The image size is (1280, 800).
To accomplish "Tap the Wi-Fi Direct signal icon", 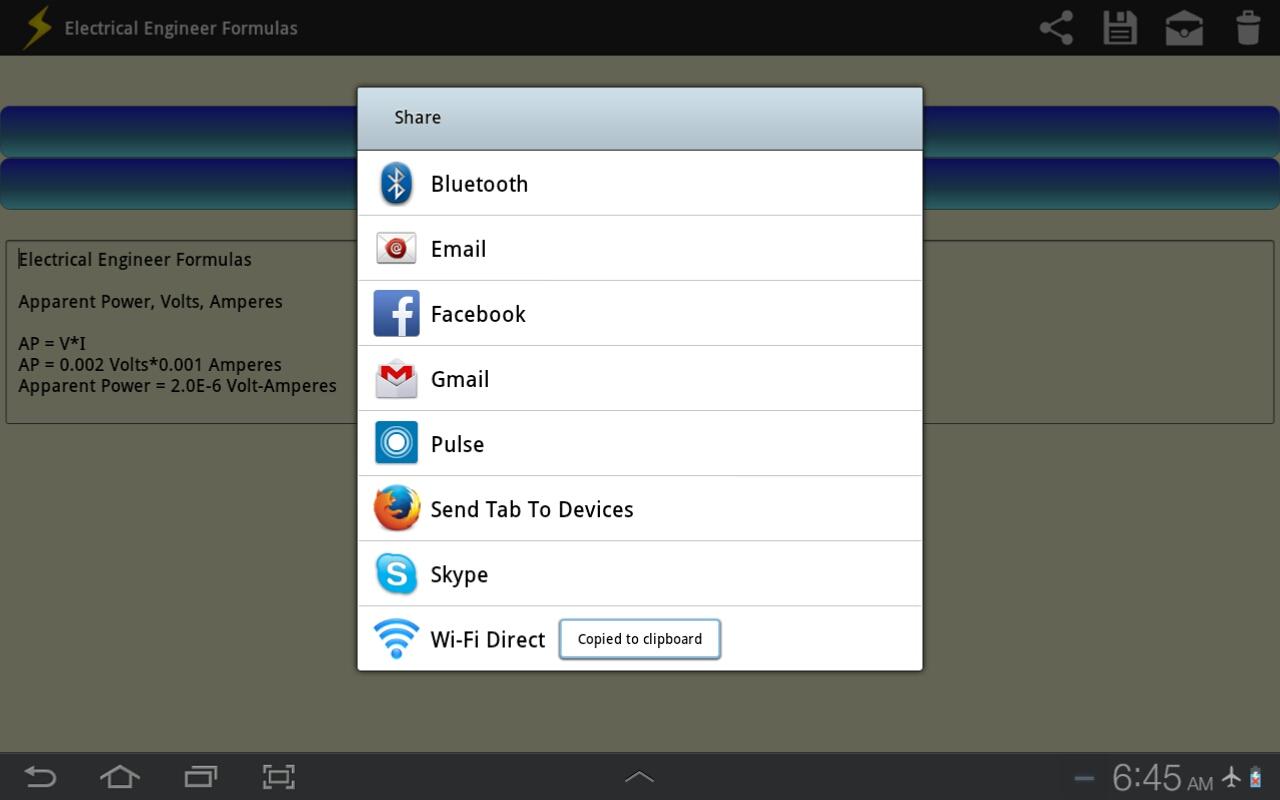I will point(396,638).
